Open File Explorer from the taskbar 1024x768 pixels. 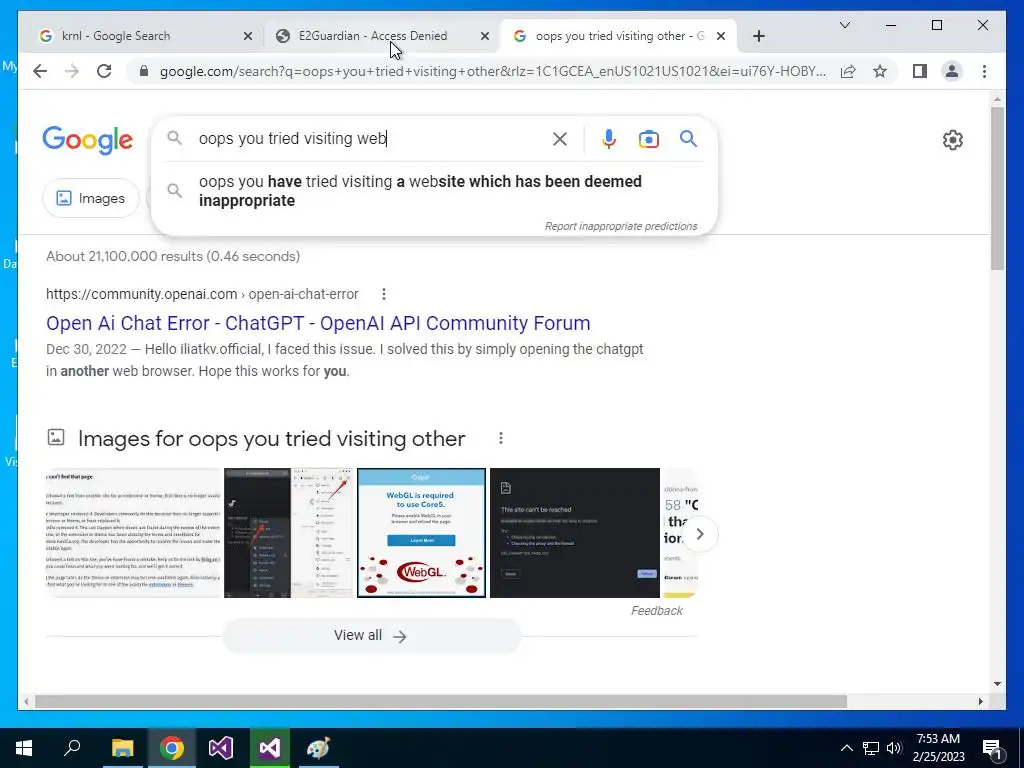(x=122, y=748)
